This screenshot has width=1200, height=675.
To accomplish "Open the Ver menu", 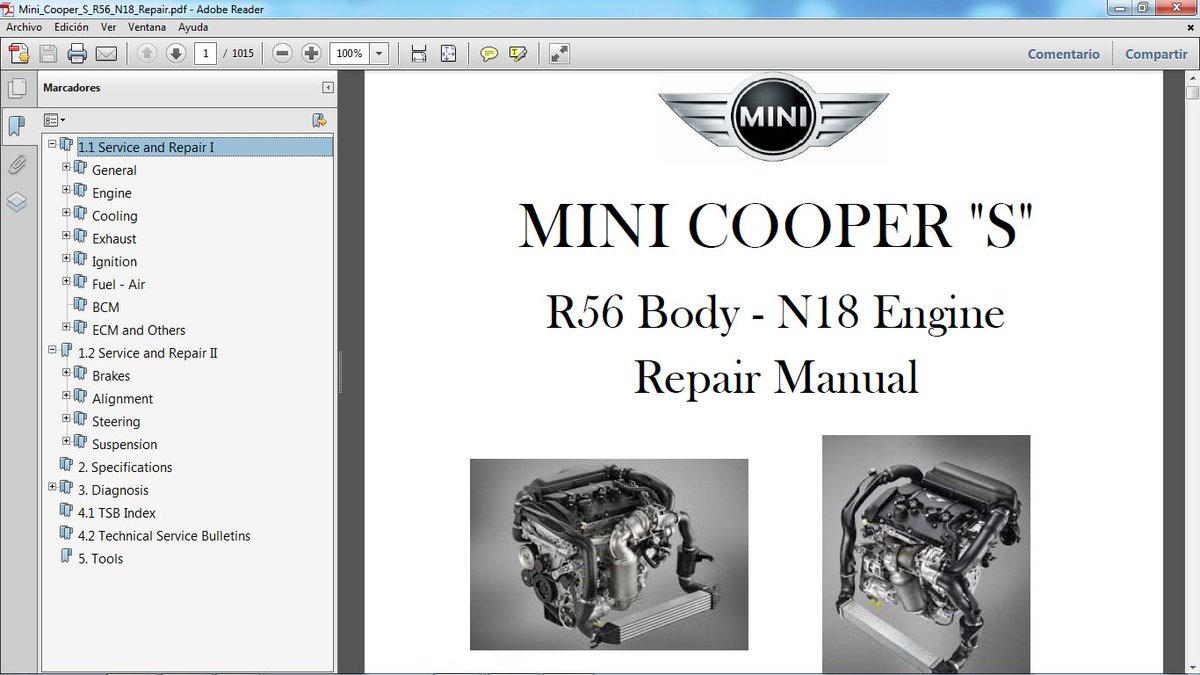I will (108, 27).
